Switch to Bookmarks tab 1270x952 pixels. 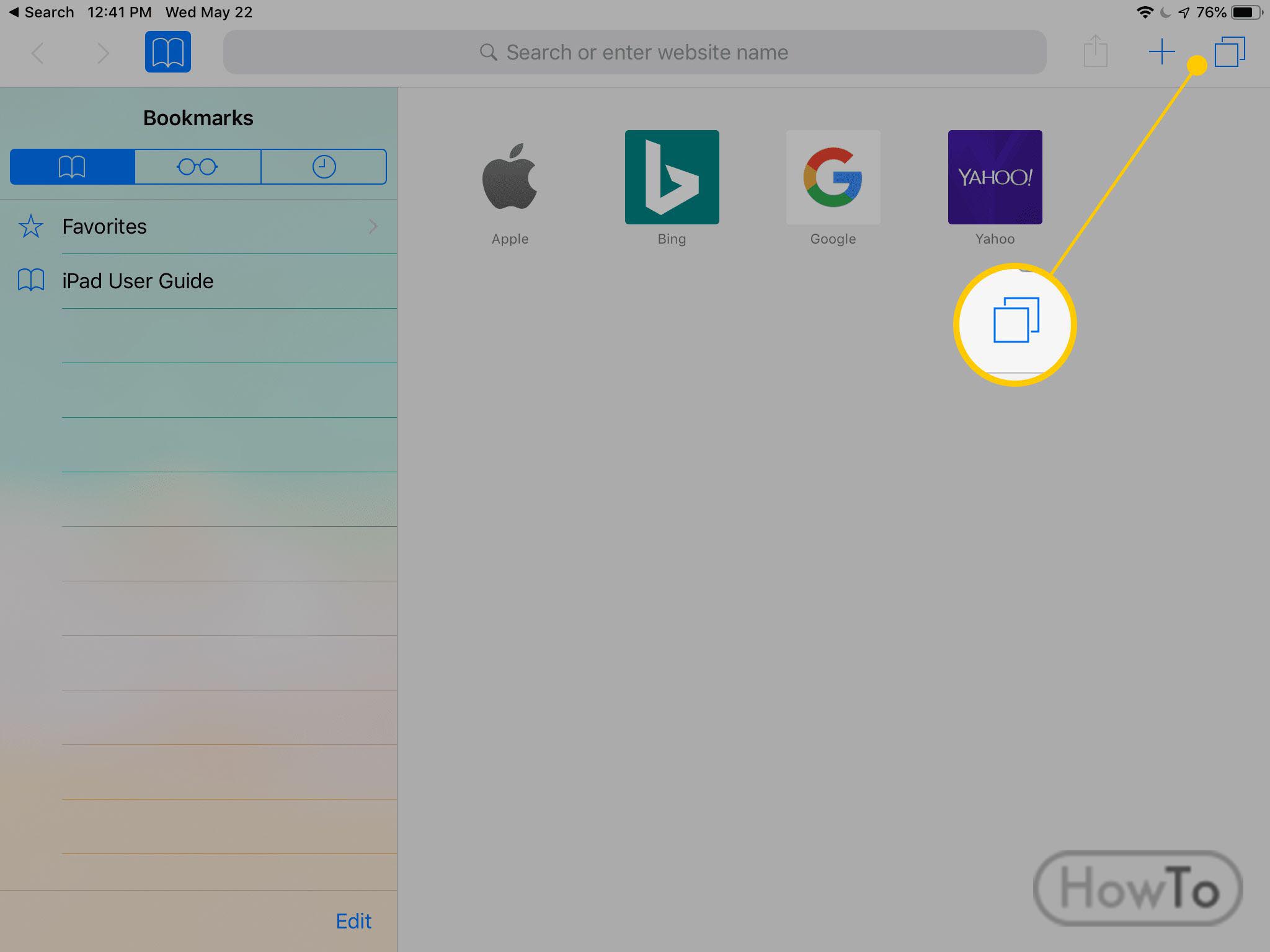(x=73, y=165)
